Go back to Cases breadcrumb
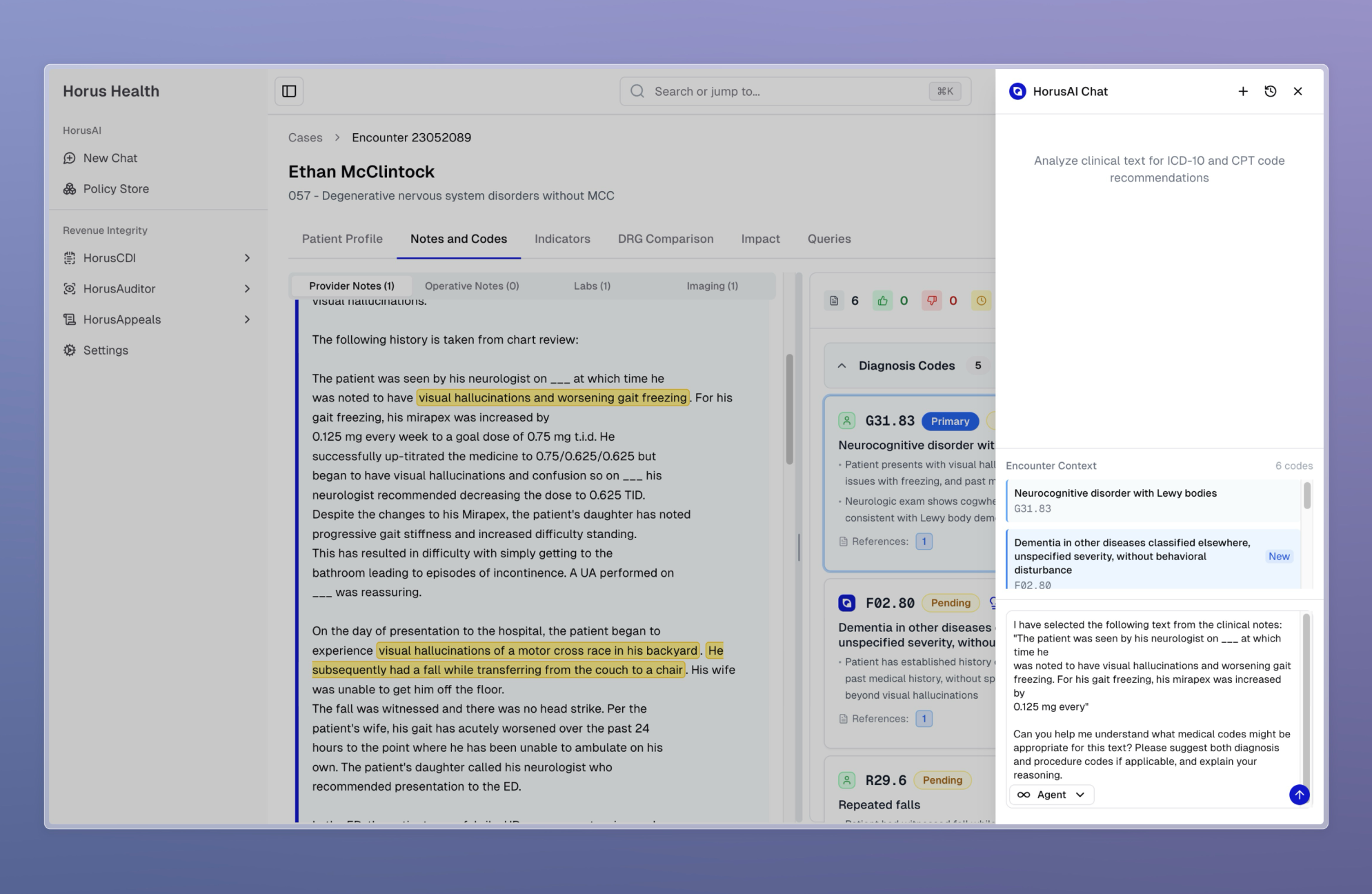The image size is (1372, 894). click(305, 137)
